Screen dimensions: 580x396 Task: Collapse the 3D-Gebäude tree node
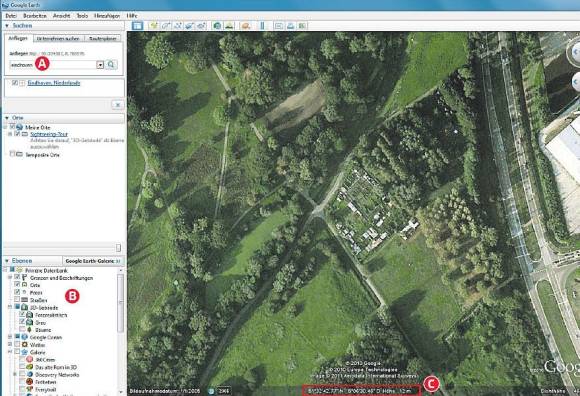(10, 307)
